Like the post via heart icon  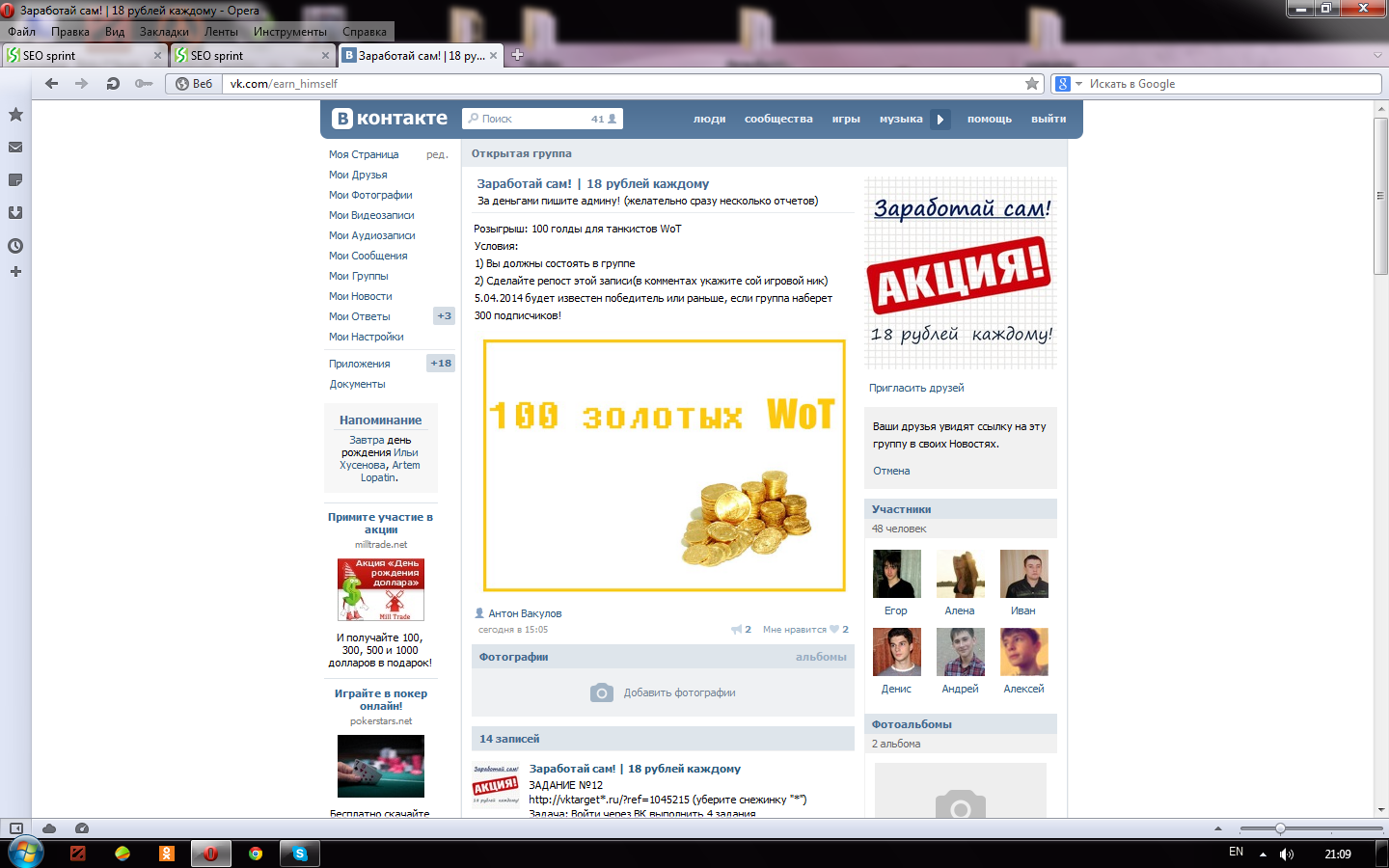click(x=834, y=630)
